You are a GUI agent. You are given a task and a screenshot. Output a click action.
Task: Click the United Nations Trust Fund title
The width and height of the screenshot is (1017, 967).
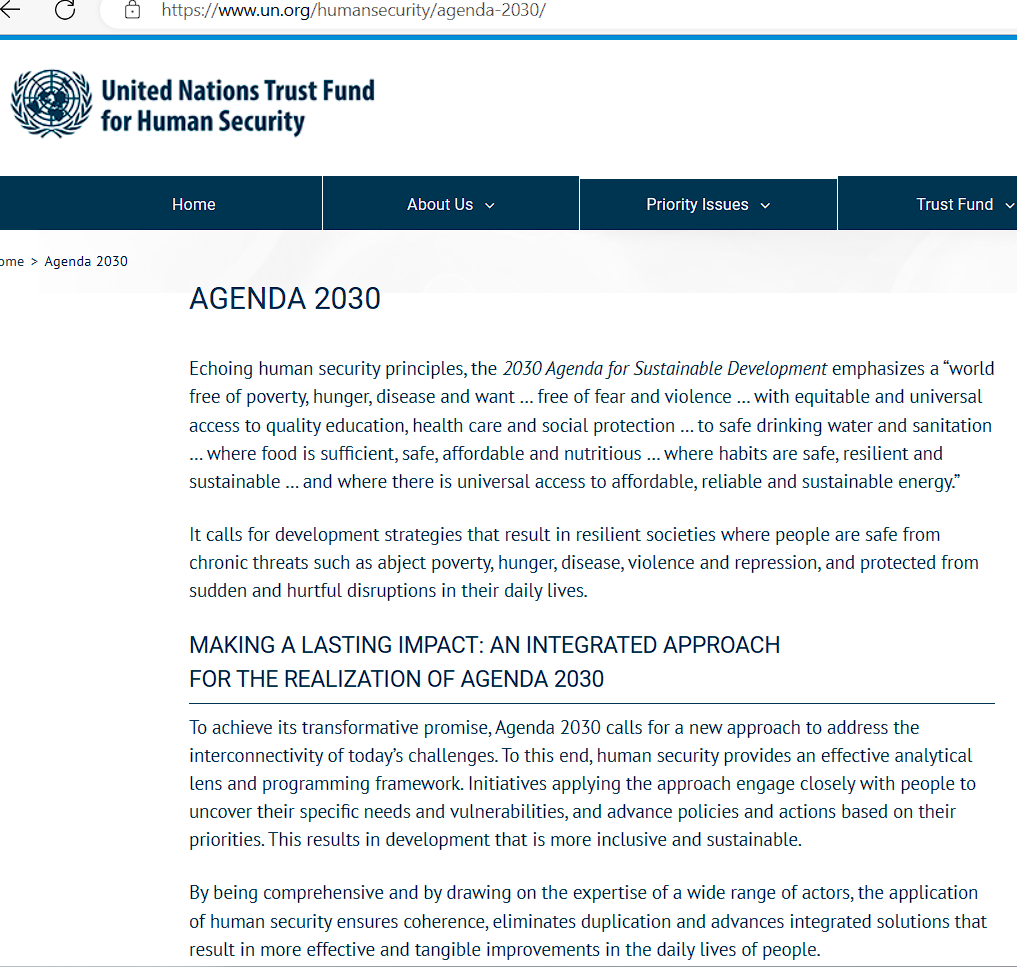[x=238, y=105]
